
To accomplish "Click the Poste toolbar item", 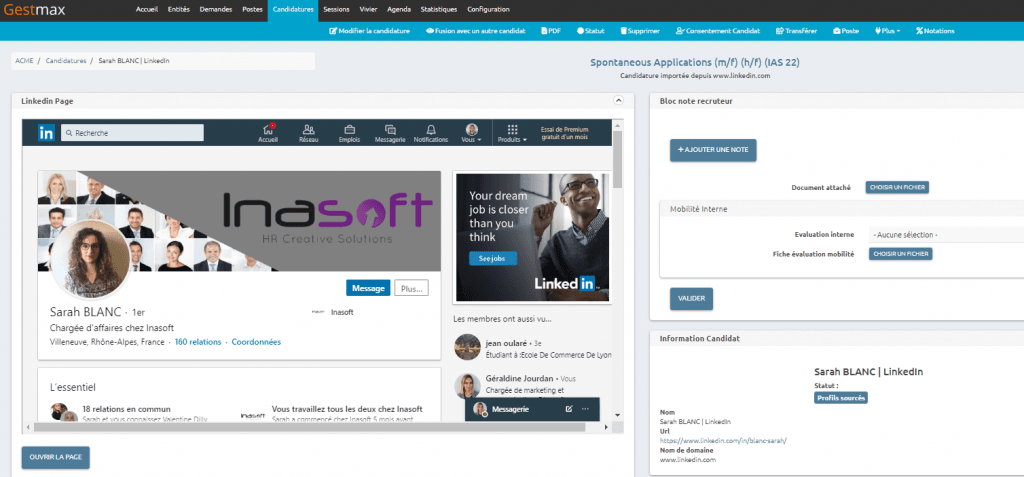I will tap(846, 31).
